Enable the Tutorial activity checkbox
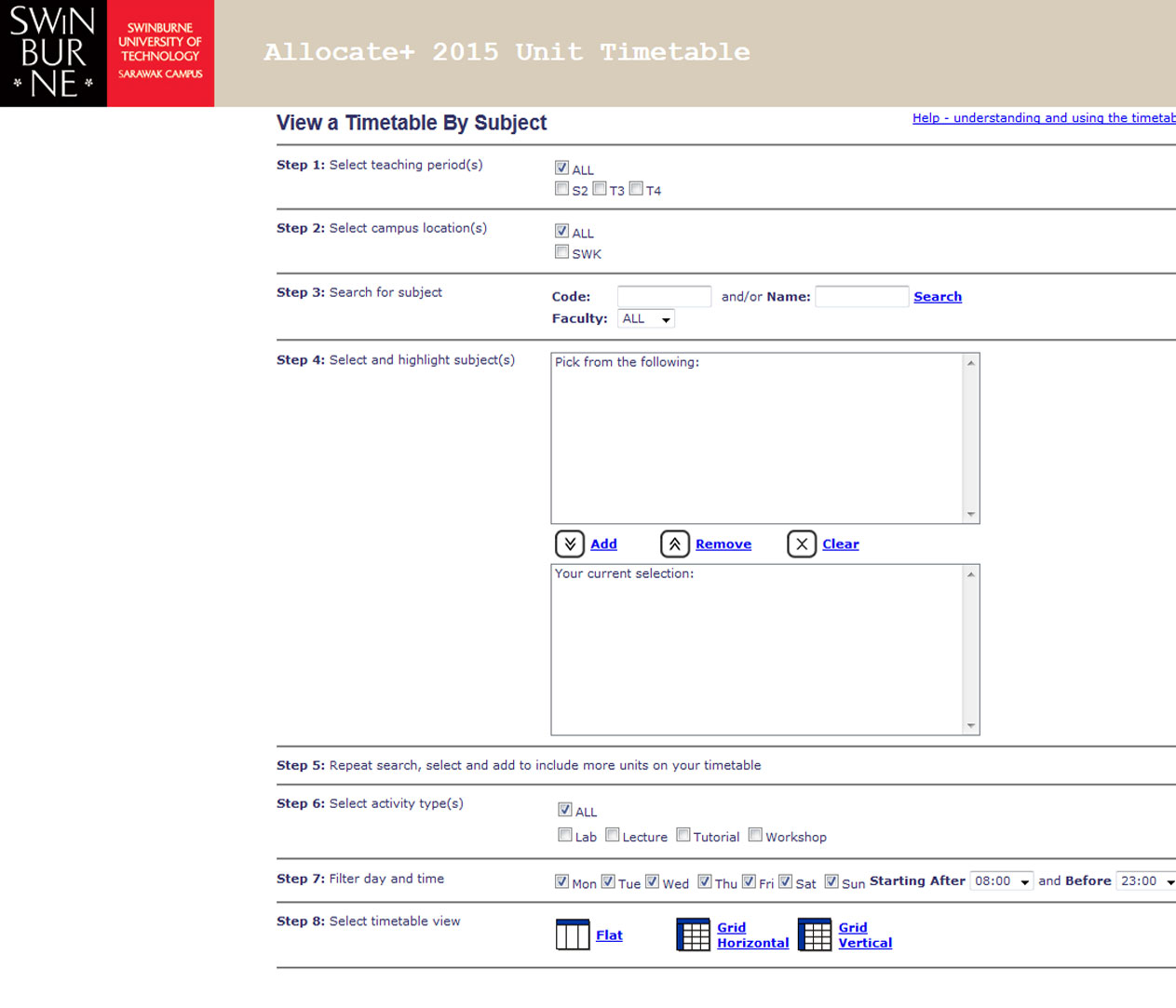 (683, 835)
